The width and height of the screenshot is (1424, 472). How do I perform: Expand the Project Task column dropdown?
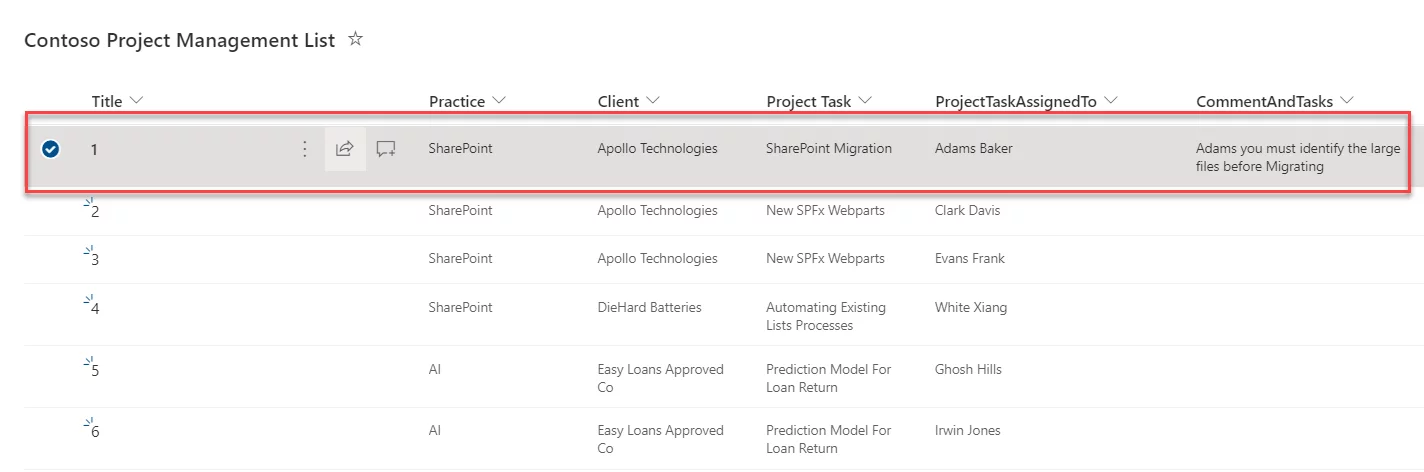[x=865, y=101]
